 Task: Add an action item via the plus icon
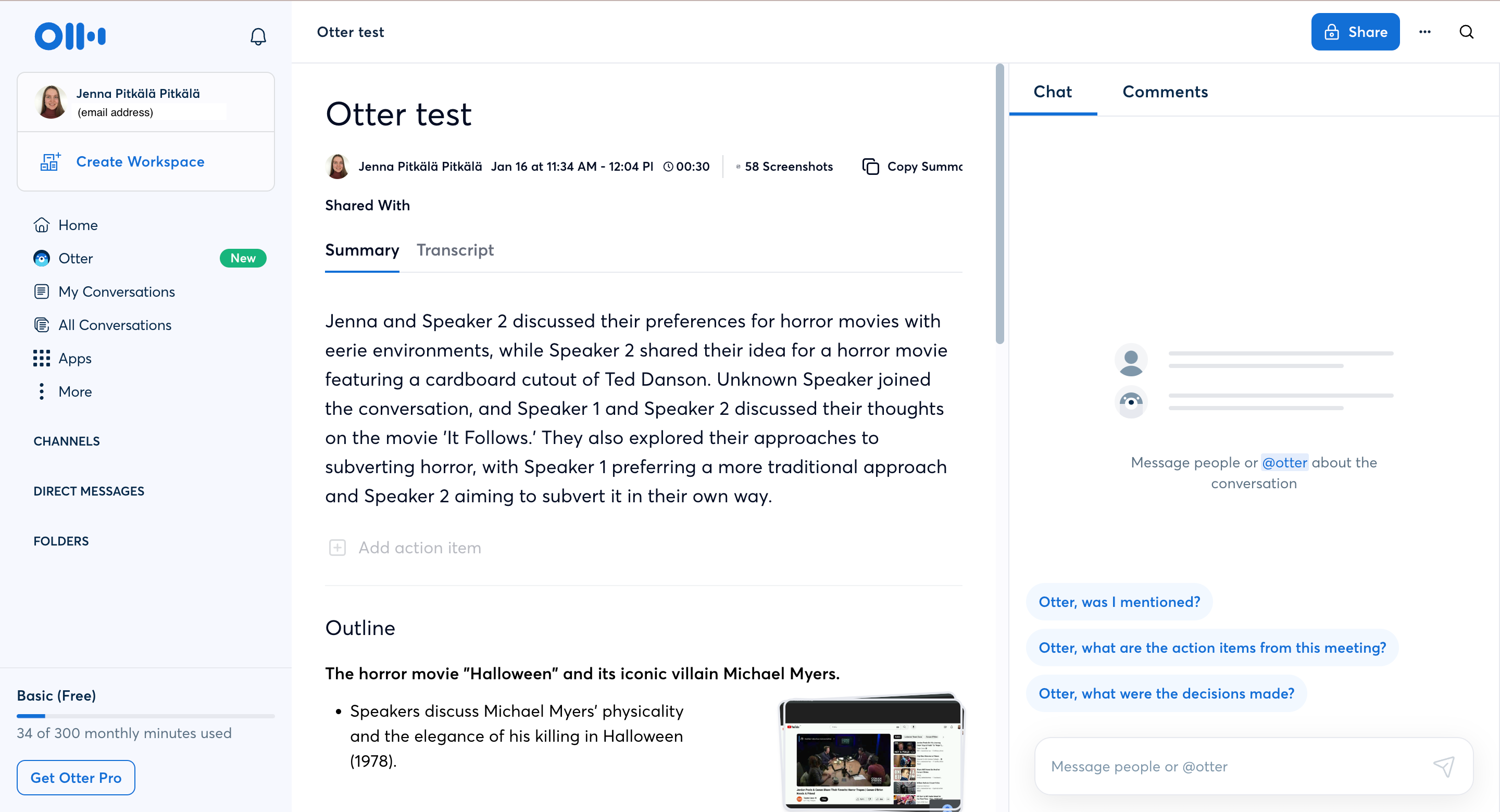337,547
